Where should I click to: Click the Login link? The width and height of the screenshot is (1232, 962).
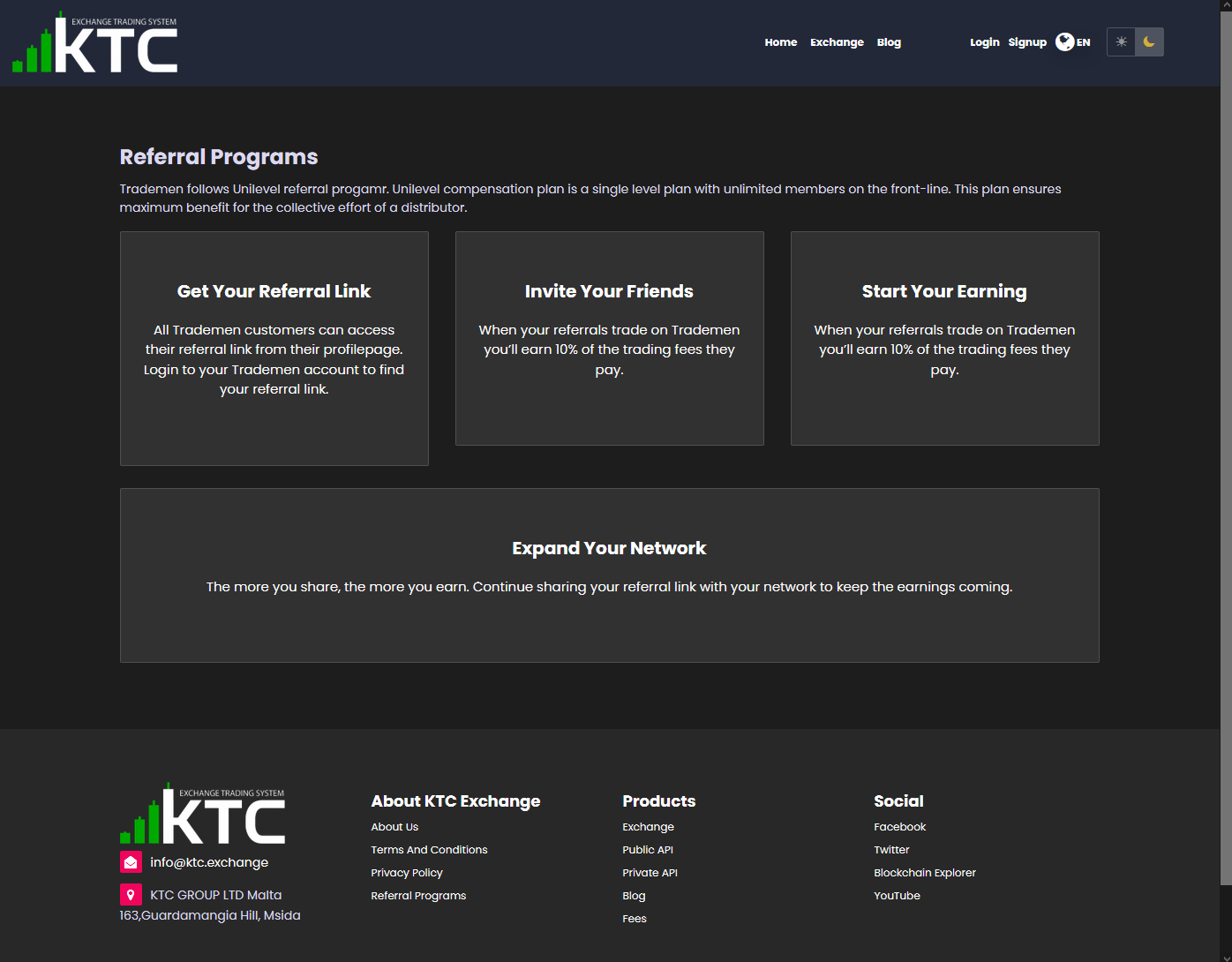click(985, 42)
